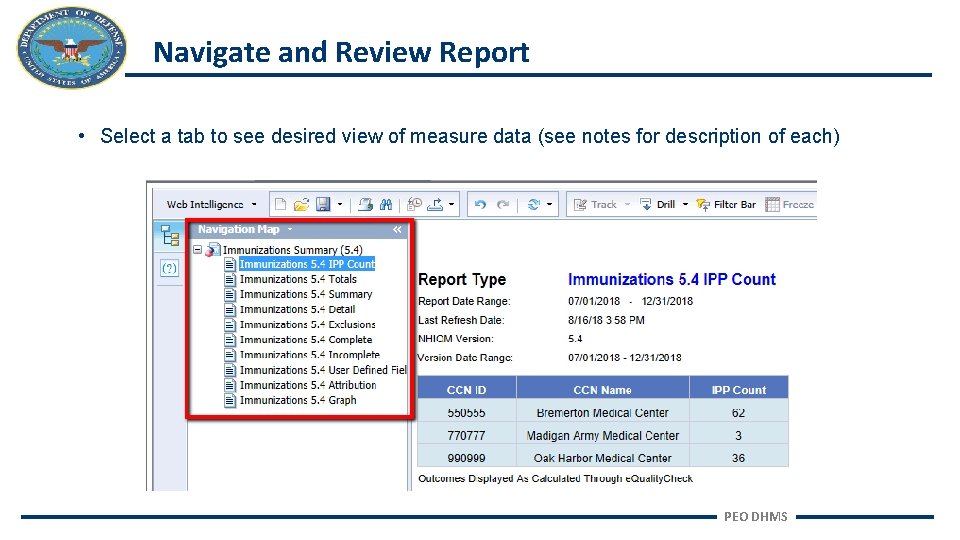Open Immunizations 5.4 Graph report
This screenshot has height=540, width=960.
(298, 400)
